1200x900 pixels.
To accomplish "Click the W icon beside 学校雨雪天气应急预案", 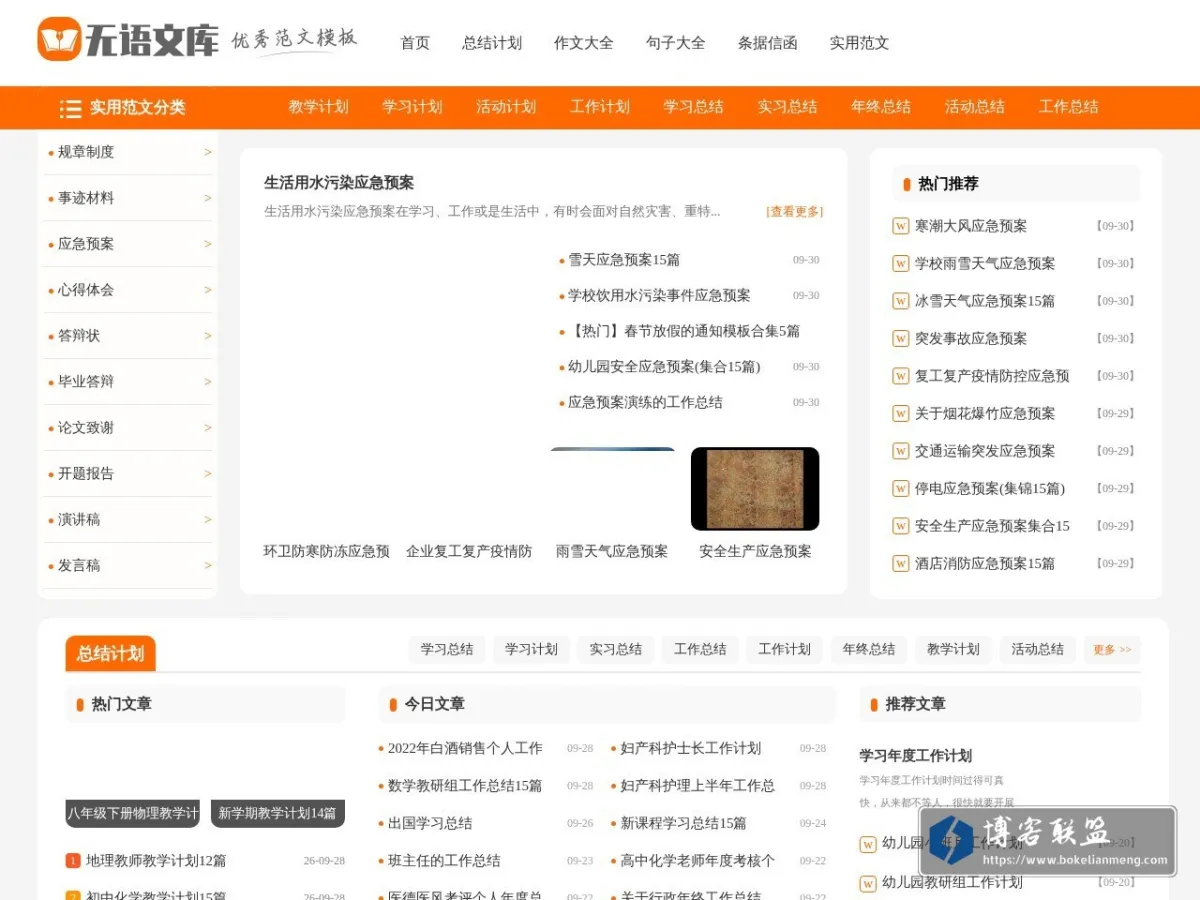I will tap(900, 263).
